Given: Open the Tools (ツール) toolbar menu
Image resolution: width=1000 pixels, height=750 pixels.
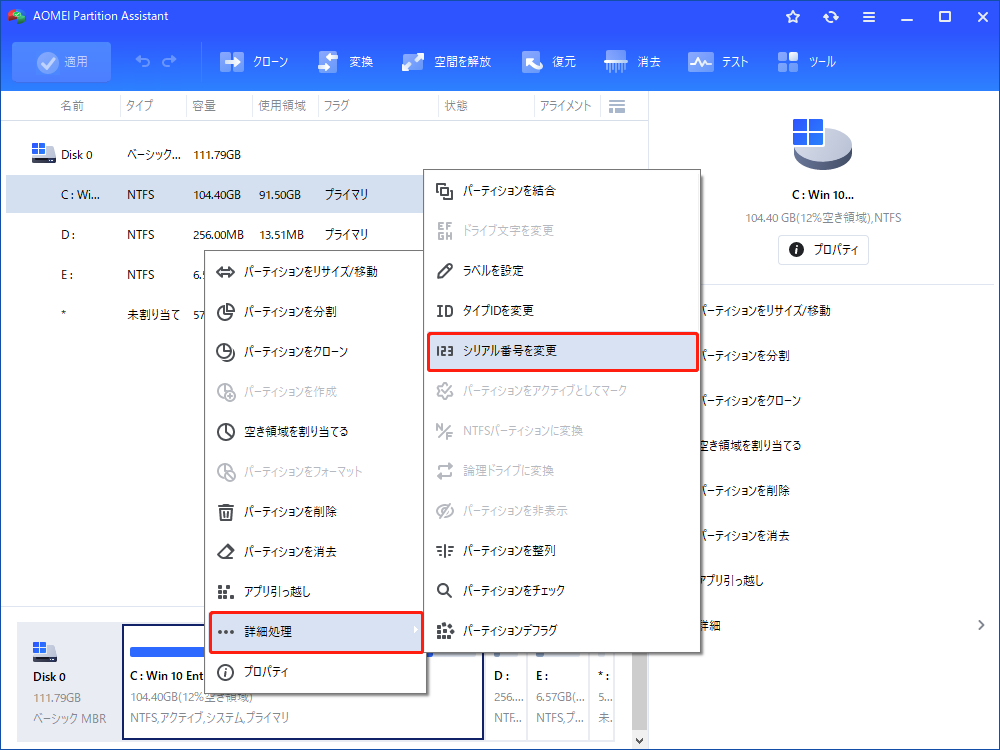Looking at the screenshot, I should click(x=806, y=62).
